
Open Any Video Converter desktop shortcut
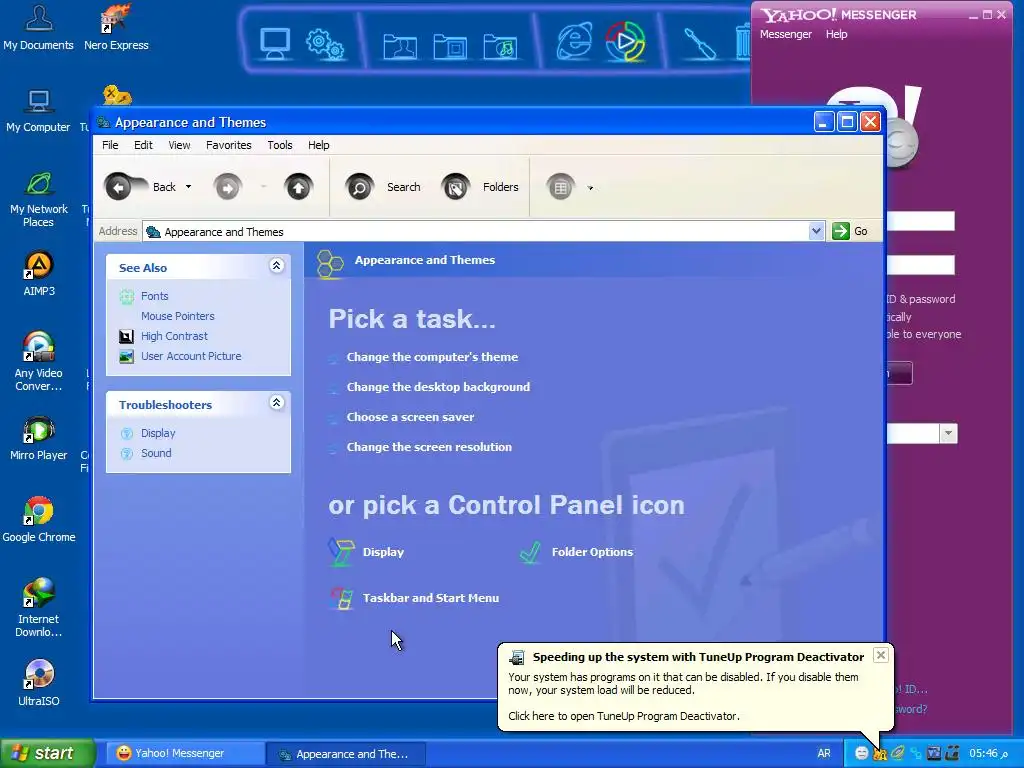[39, 362]
